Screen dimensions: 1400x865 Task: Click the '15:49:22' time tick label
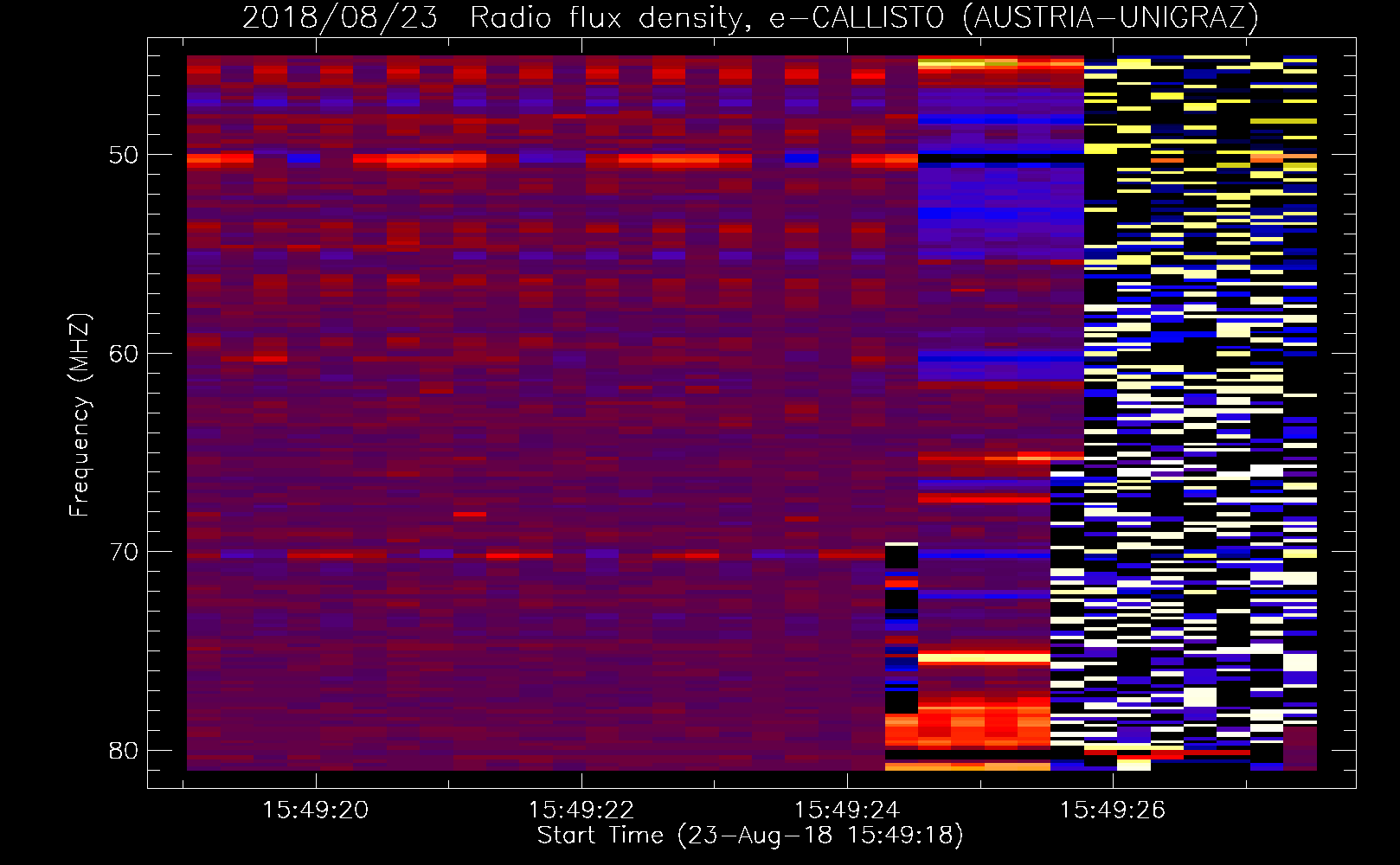581,811
